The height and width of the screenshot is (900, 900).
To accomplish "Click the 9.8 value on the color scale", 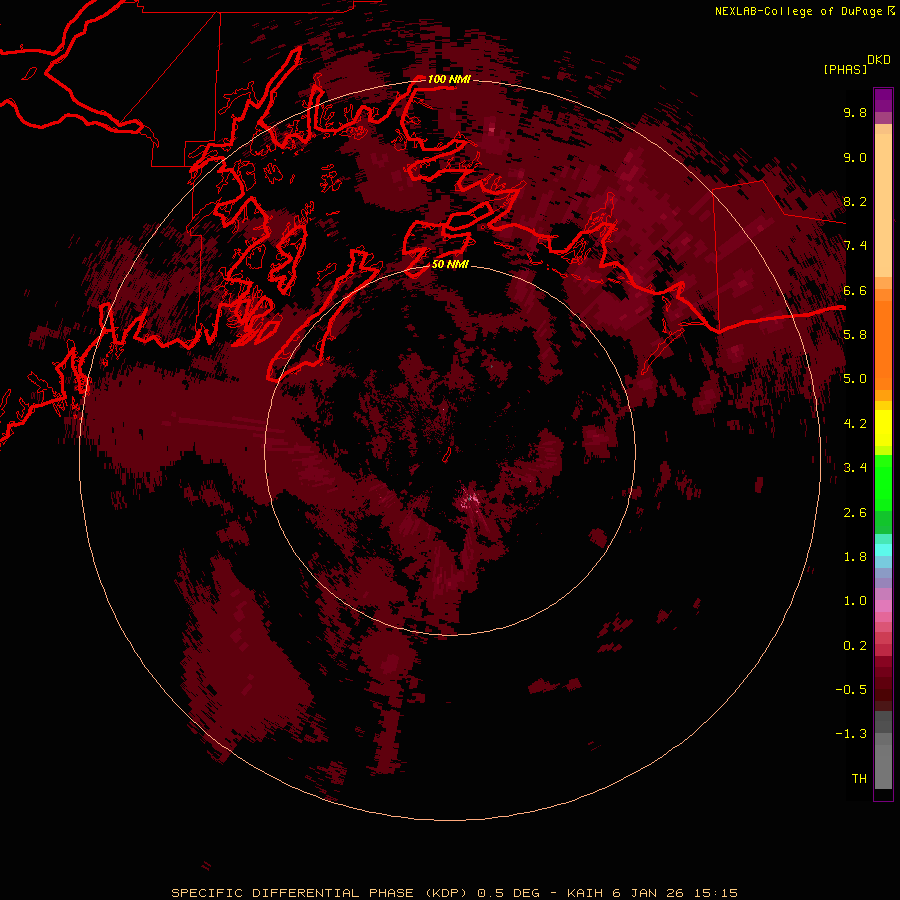I will (x=855, y=112).
